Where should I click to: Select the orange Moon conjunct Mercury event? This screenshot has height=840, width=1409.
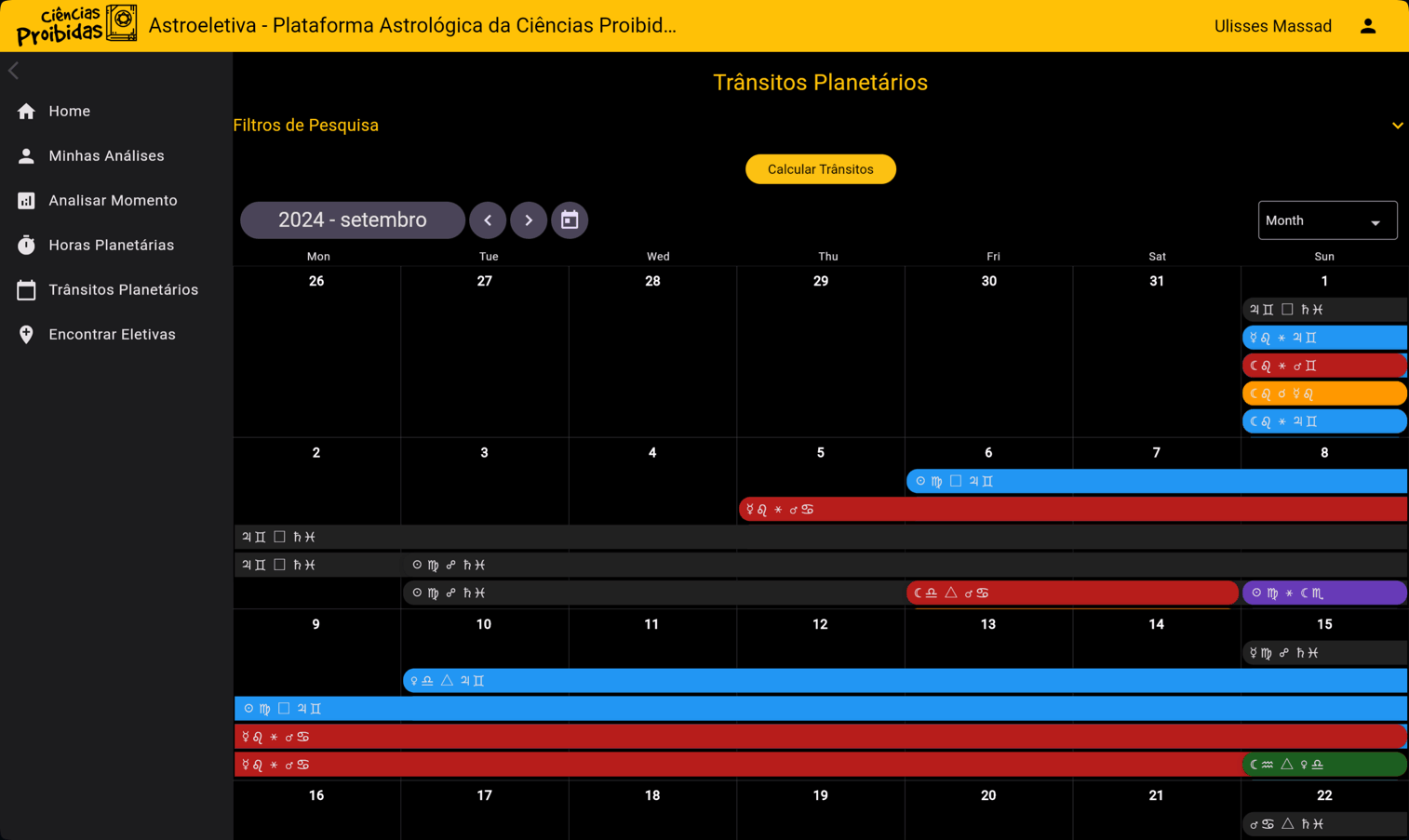click(x=1322, y=393)
